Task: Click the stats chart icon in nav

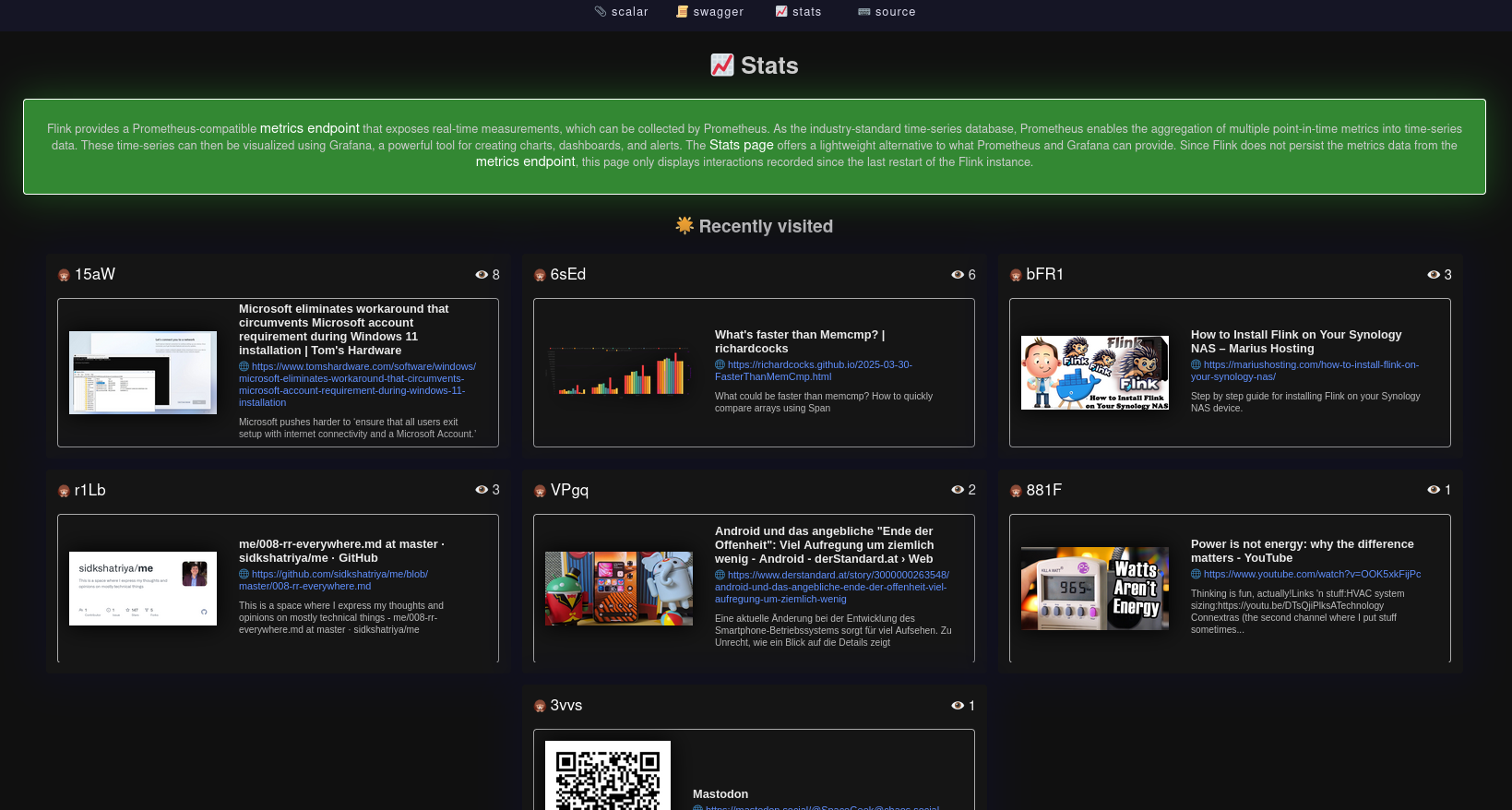Action: point(781,12)
